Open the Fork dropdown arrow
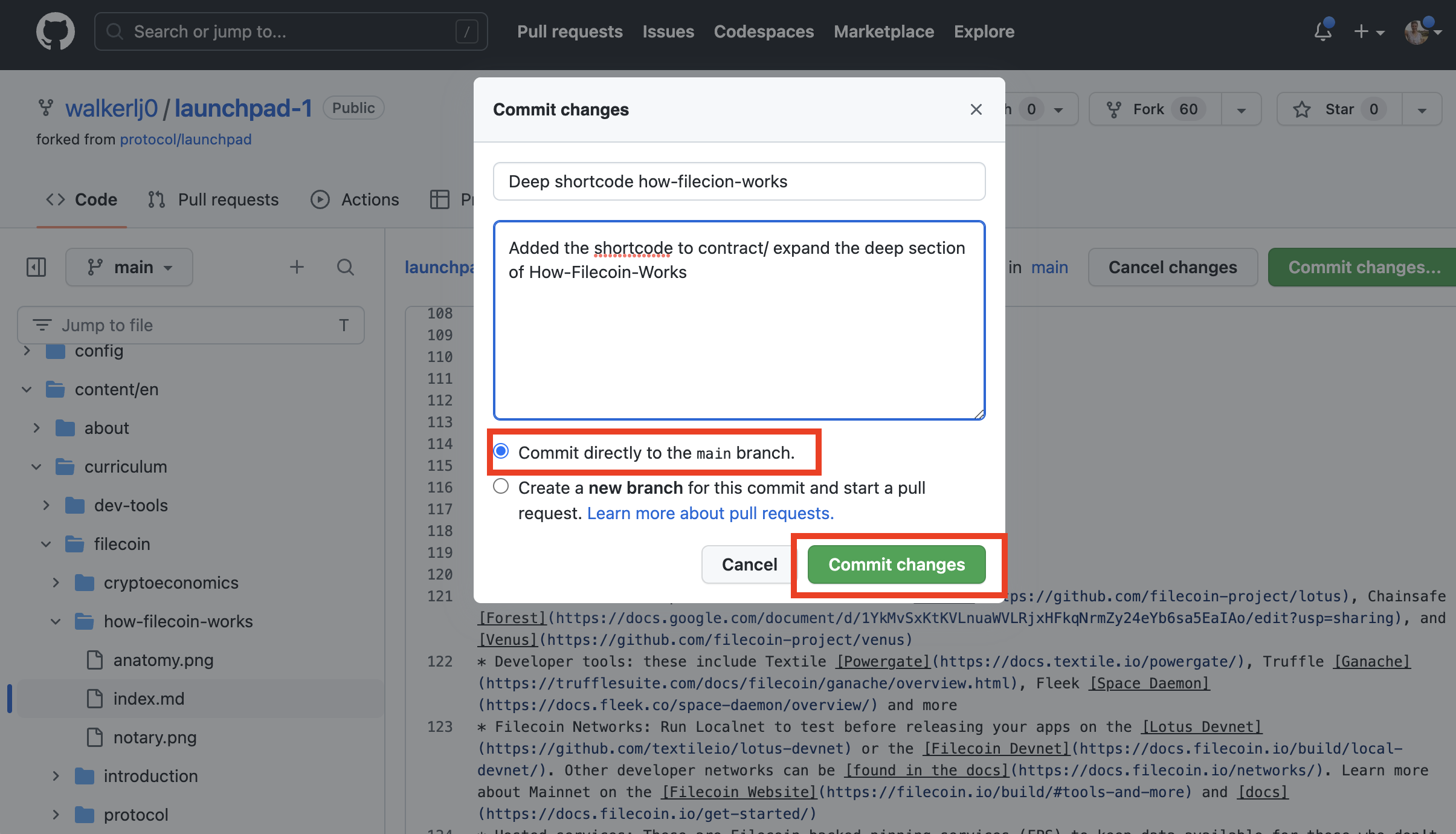This screenshot has height=834, width=1456. coord(1241,109)
